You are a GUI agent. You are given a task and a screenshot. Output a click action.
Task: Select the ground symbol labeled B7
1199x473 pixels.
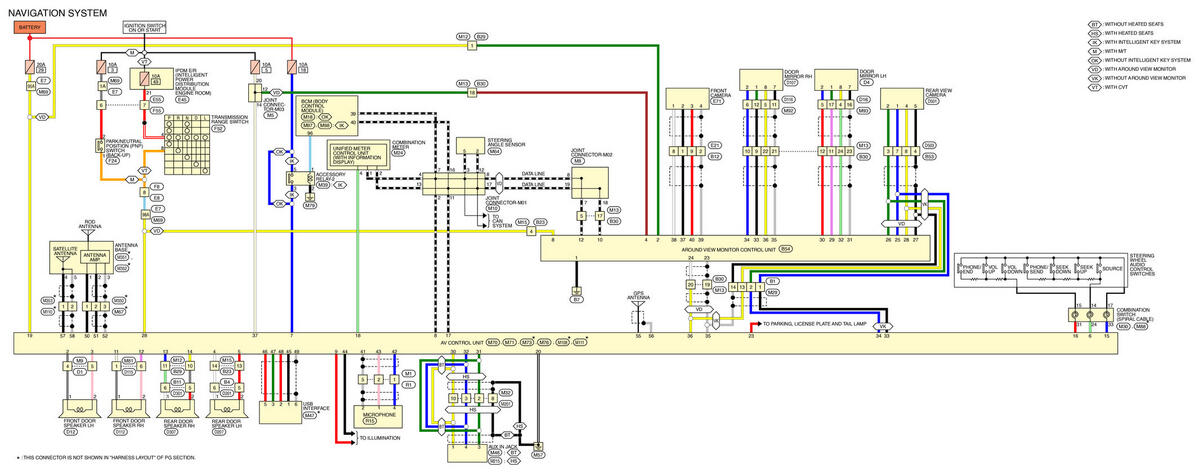[576, 290]
